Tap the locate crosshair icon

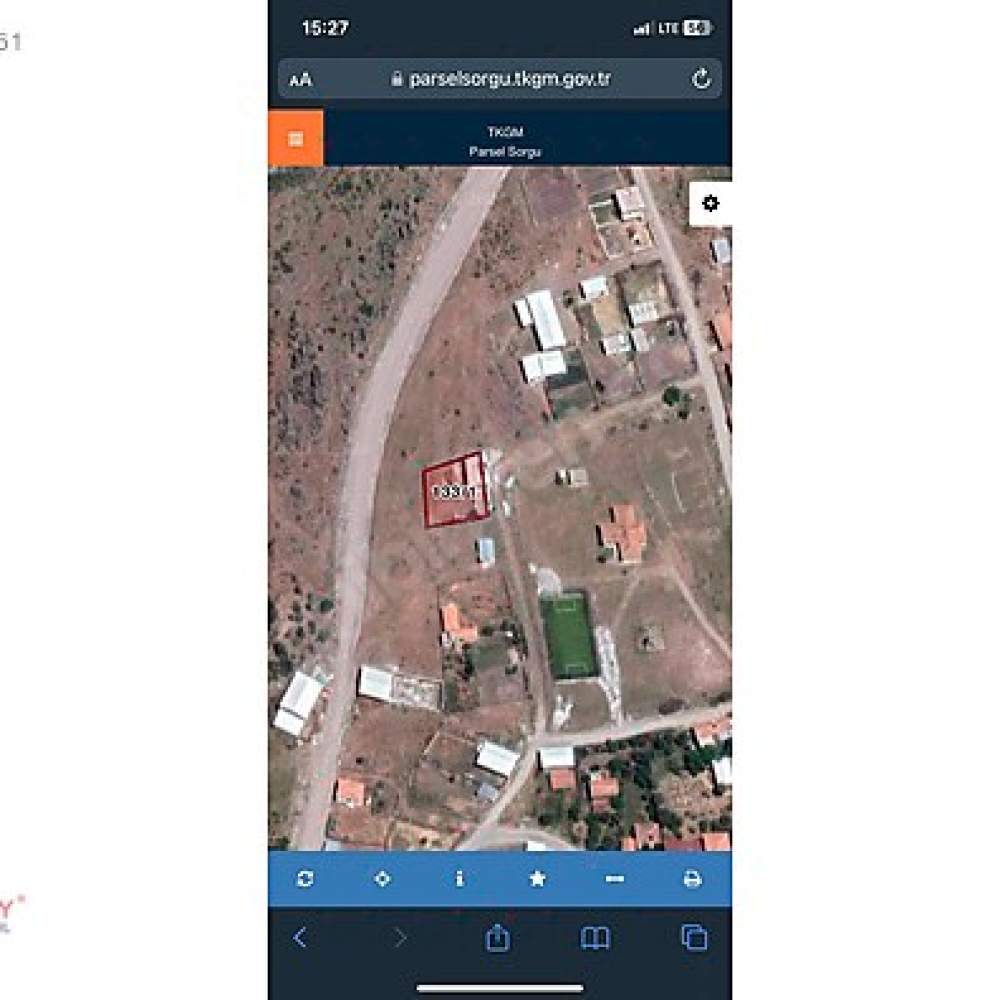point(382,879)
